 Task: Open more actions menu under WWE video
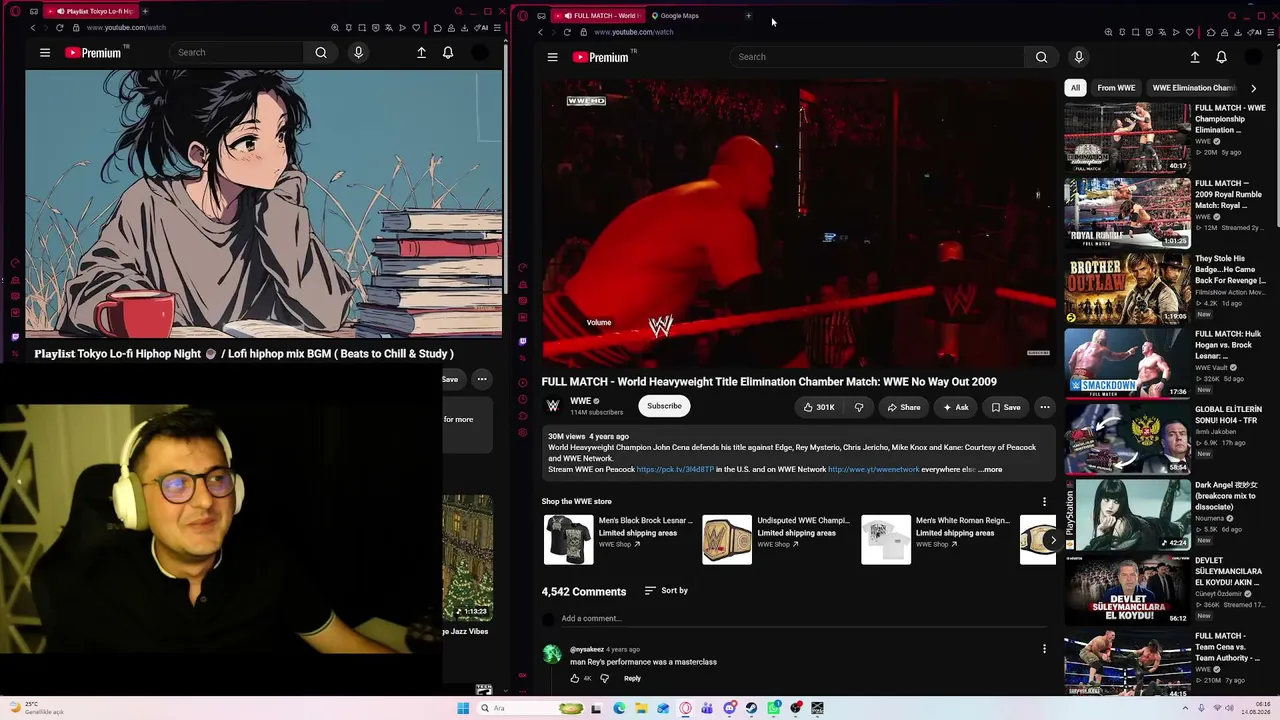(x=1044, y=407)
